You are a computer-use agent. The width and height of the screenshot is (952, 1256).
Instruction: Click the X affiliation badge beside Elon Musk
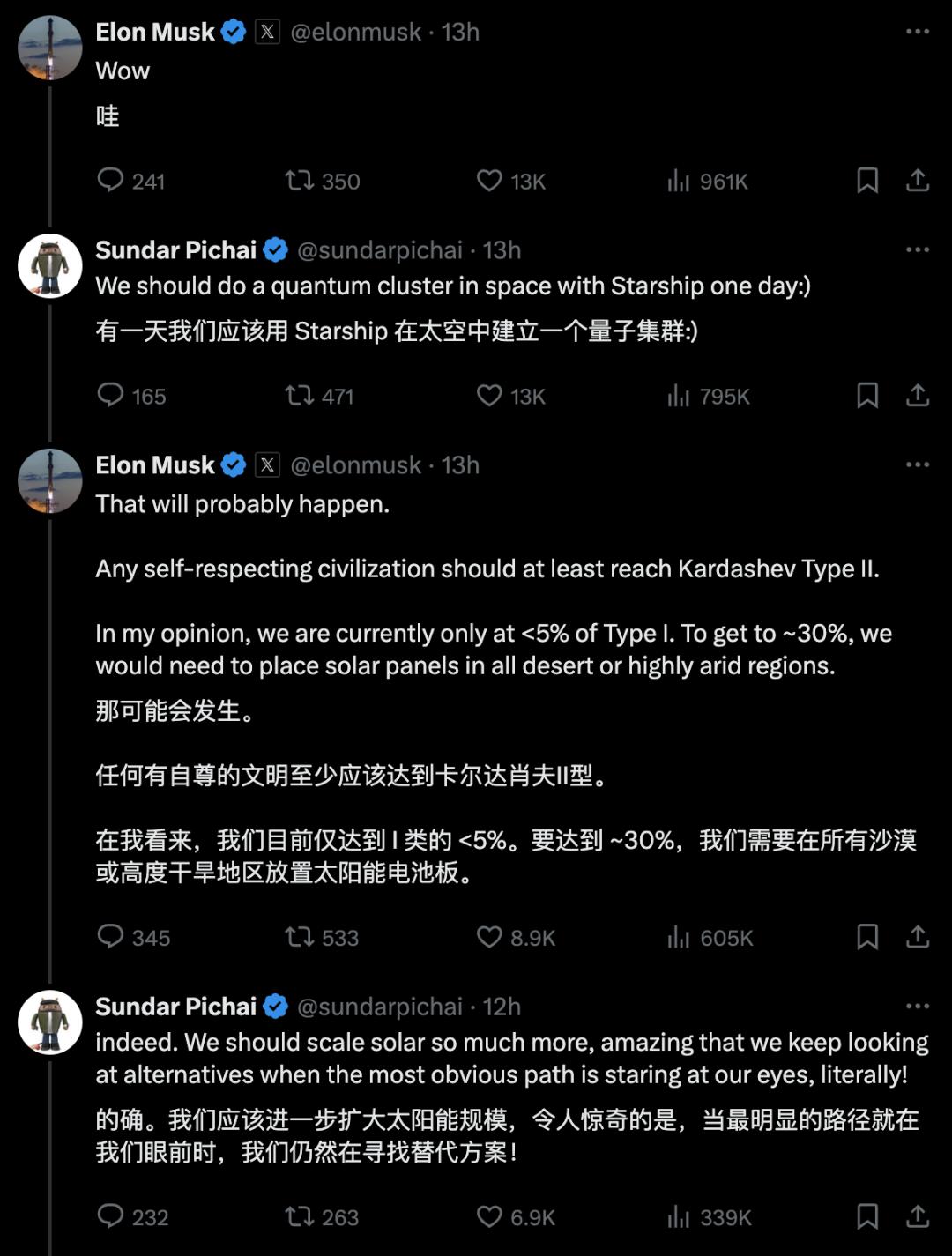click(267, 32)
